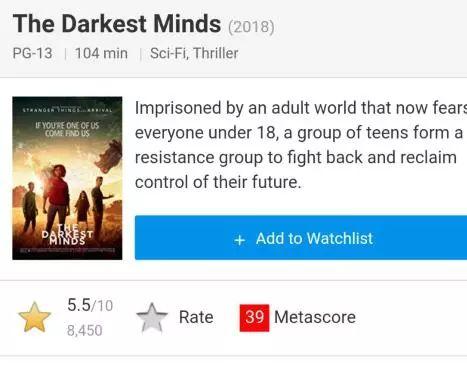Open the Metascore text link
The width and height of the screenshot is (467, 367).
(x=315, y=317)
